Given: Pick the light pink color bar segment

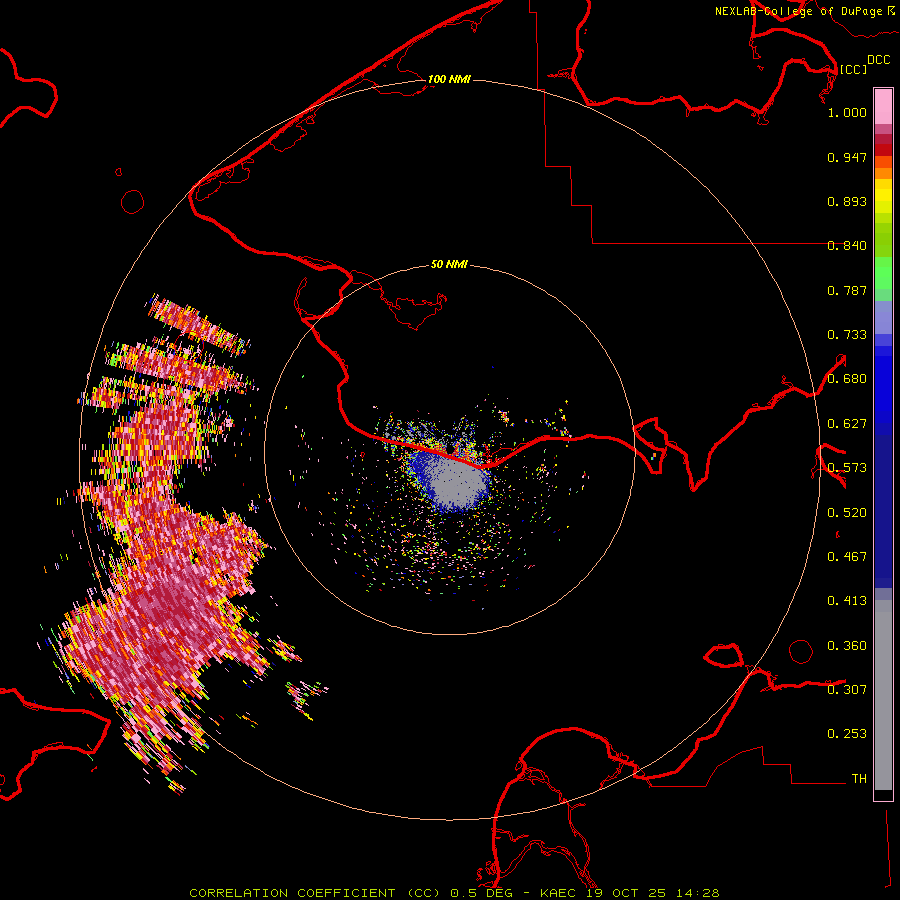Looking at the screenshot, I should click(x=883, y=106).
